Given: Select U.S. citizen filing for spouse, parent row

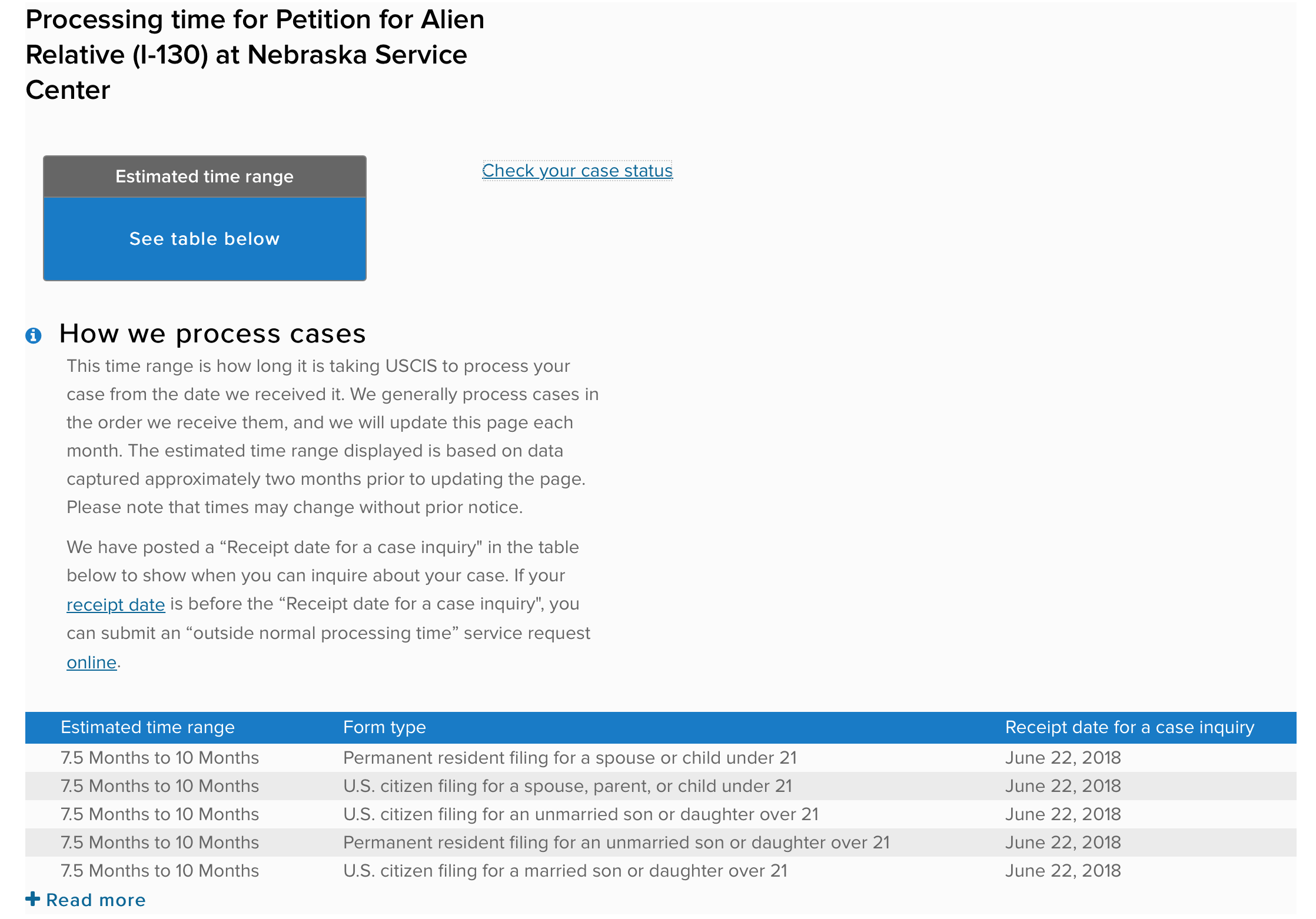Looking at the screenshot, I should click(660, 786).
